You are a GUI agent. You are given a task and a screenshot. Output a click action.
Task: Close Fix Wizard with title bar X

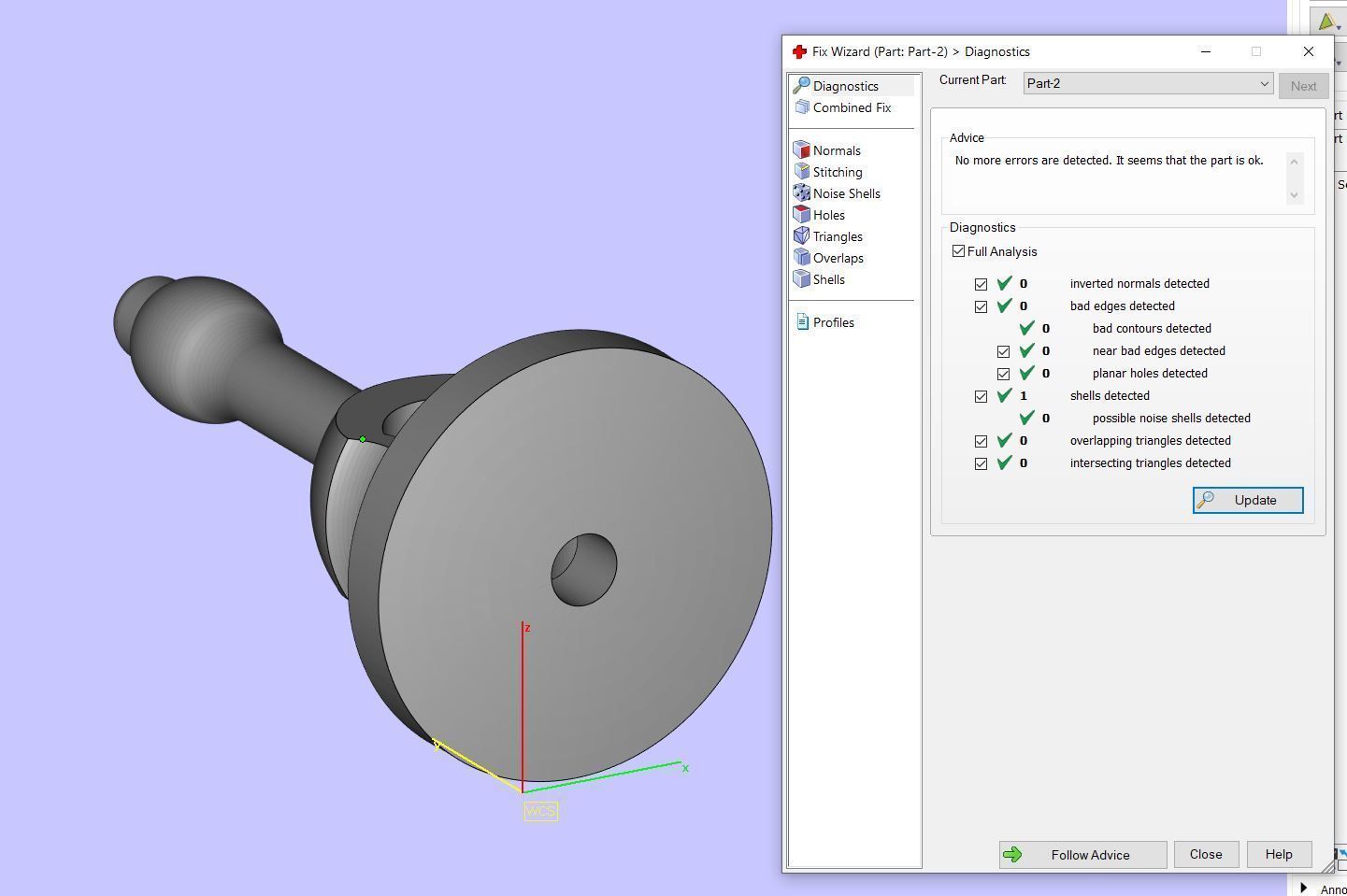coord(1309,51)
